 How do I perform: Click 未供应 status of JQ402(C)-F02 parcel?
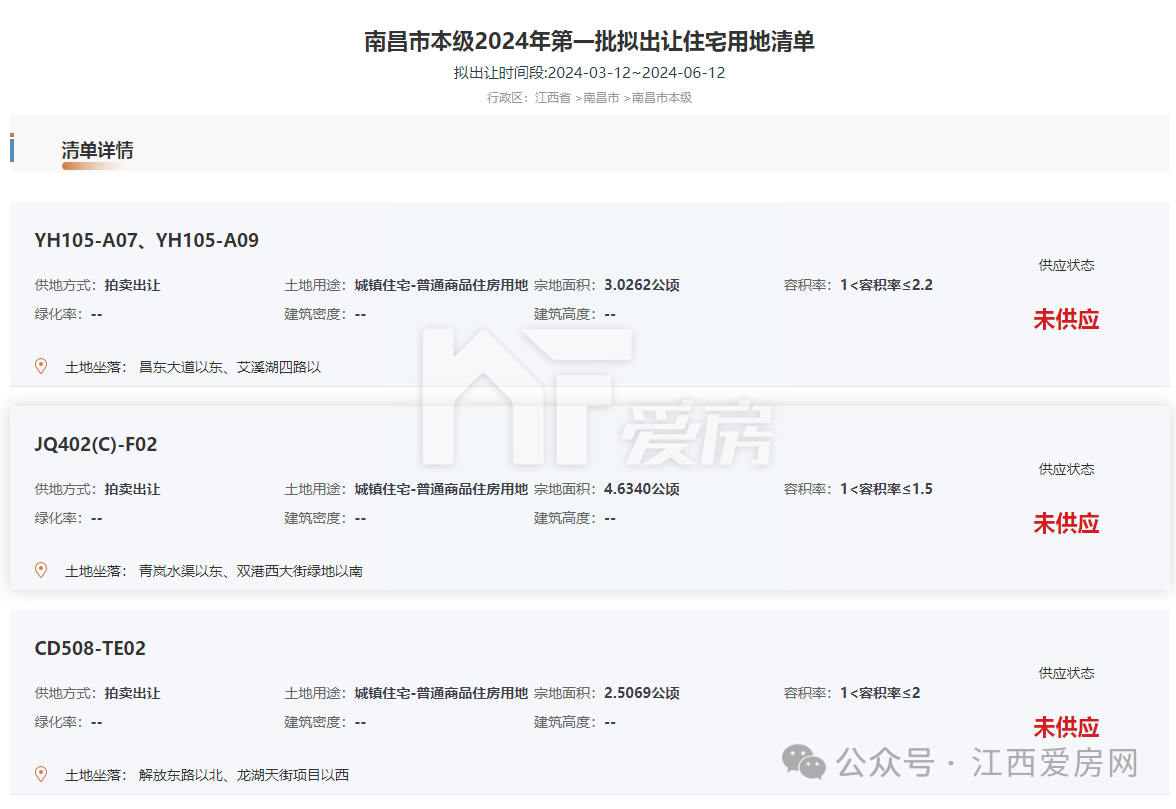point(1066,523)
